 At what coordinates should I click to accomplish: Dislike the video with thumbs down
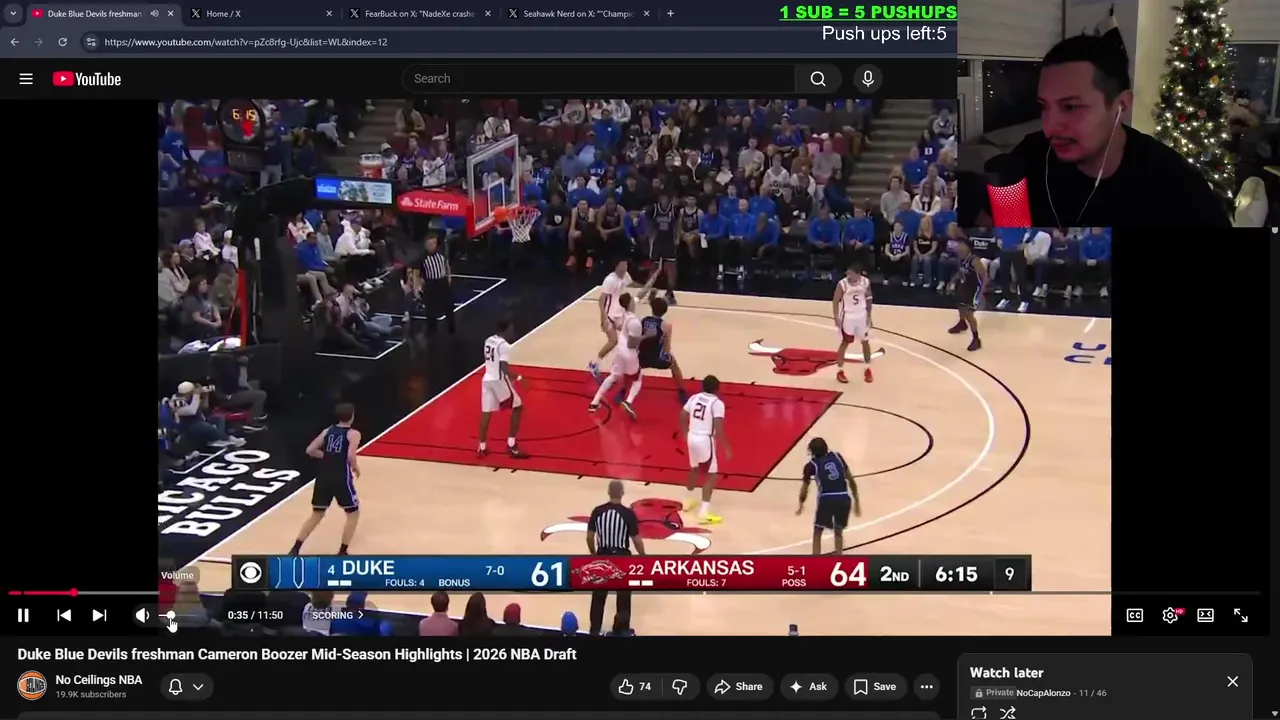(x=680, y=686)
